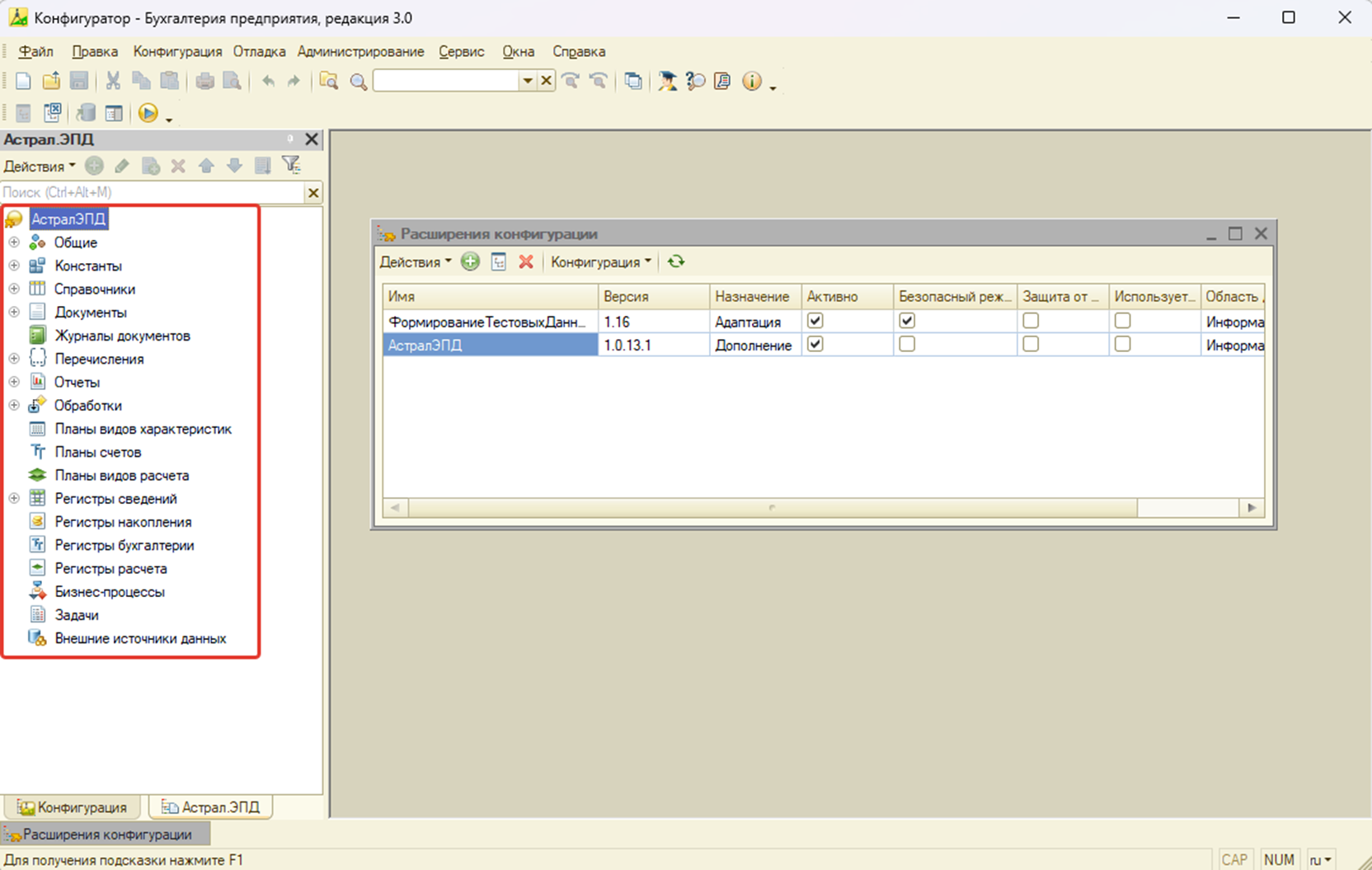Click the Open configuration icon in second toolbar row
Screen dimensions: 1372x870
[23, 113]
